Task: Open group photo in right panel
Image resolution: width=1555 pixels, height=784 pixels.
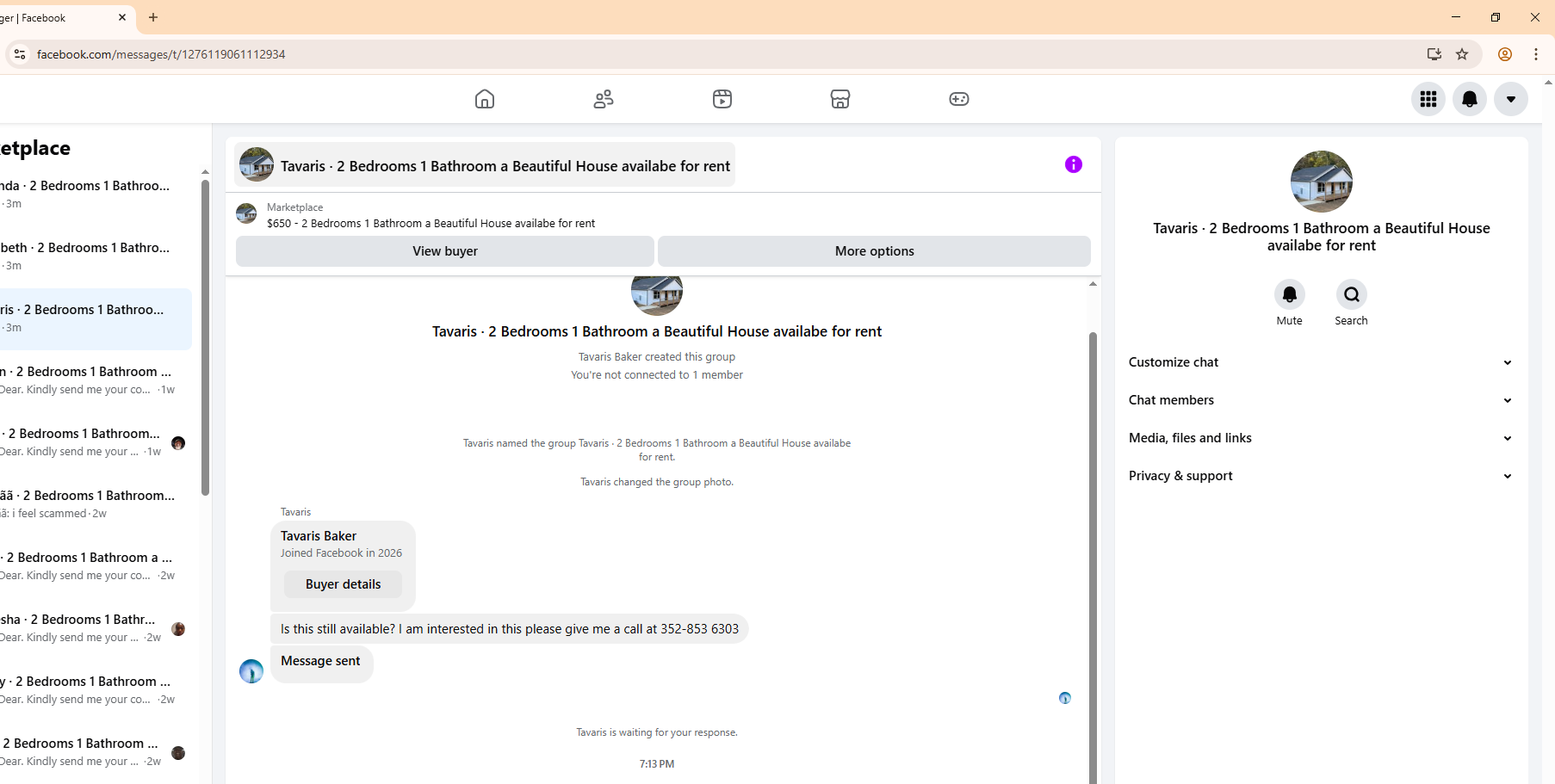Action: [x=1322, y=182]
